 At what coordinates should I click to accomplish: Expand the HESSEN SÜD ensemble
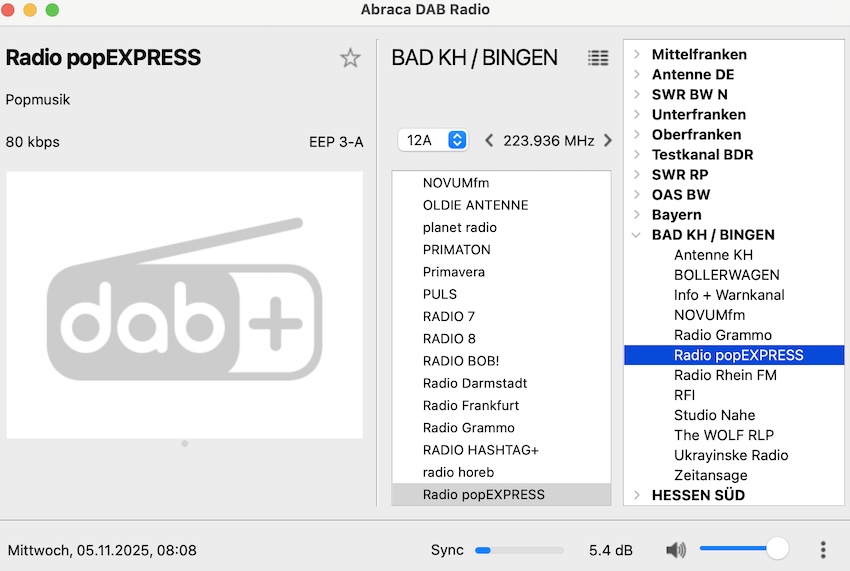click(637, 495)
